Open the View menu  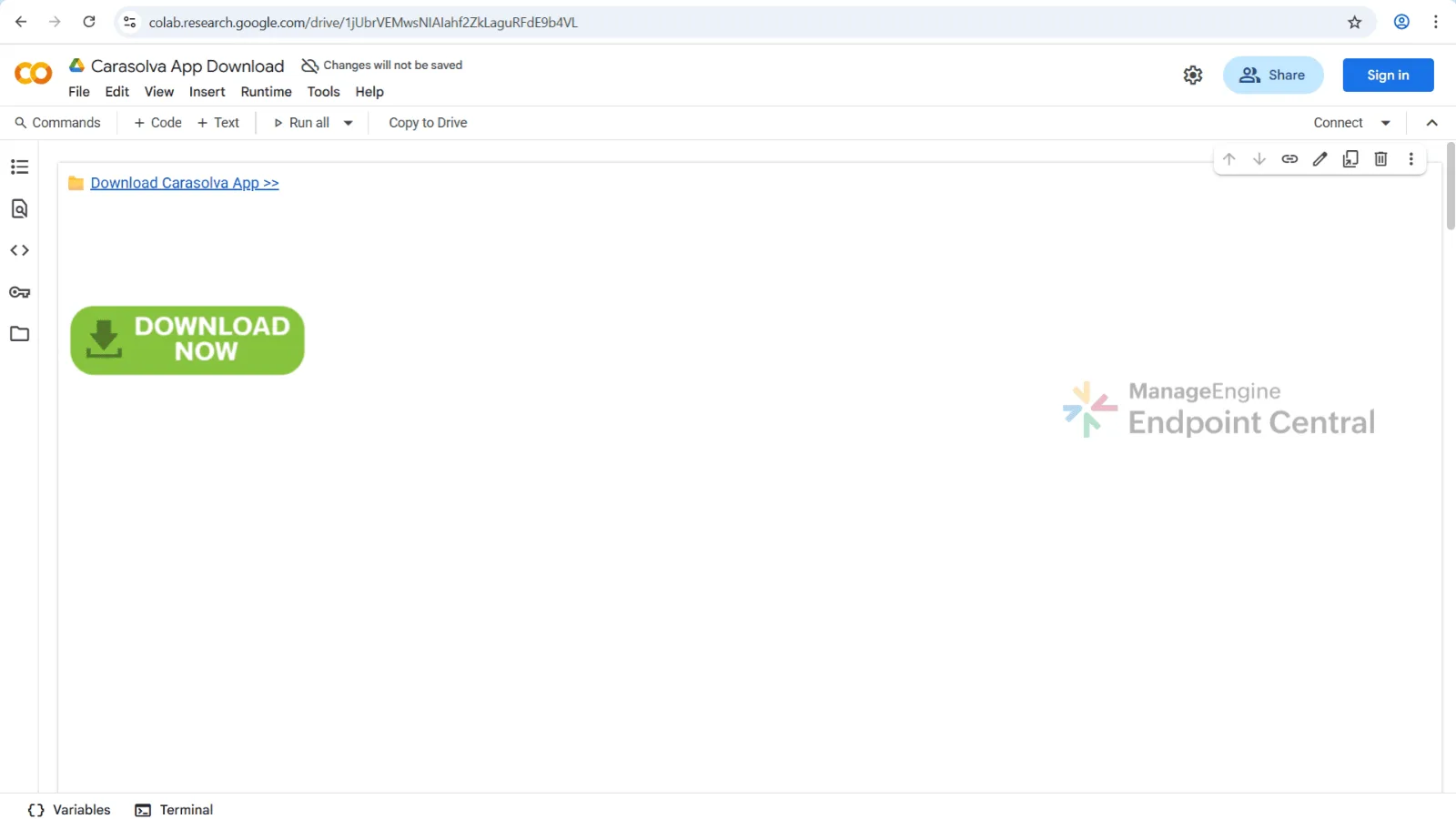pyautogui.click(x=159, y=92)
